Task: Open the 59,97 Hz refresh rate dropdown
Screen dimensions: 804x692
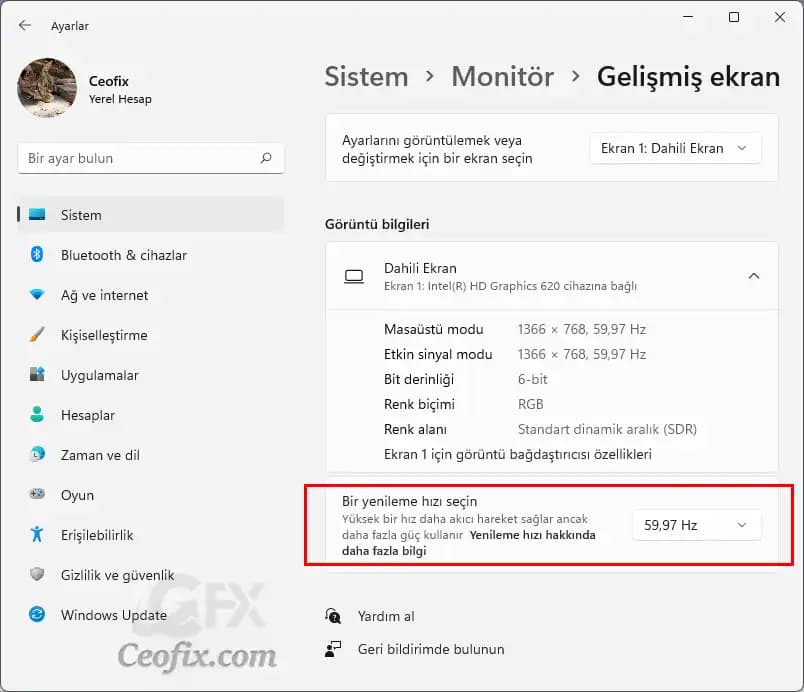Action: [696, 525]
